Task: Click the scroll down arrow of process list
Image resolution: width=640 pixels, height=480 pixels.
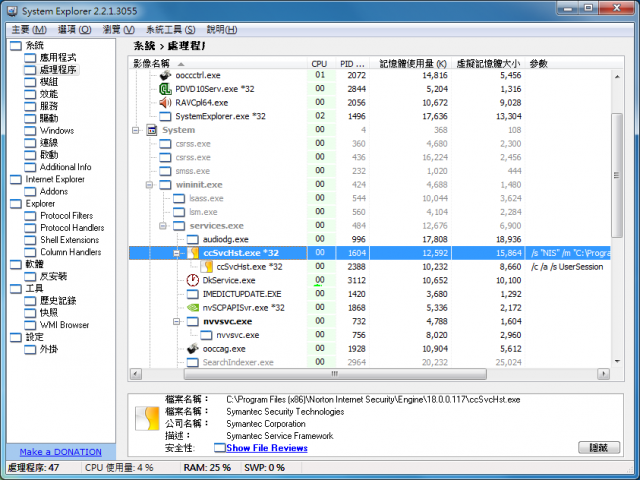Action: point(617,361)
